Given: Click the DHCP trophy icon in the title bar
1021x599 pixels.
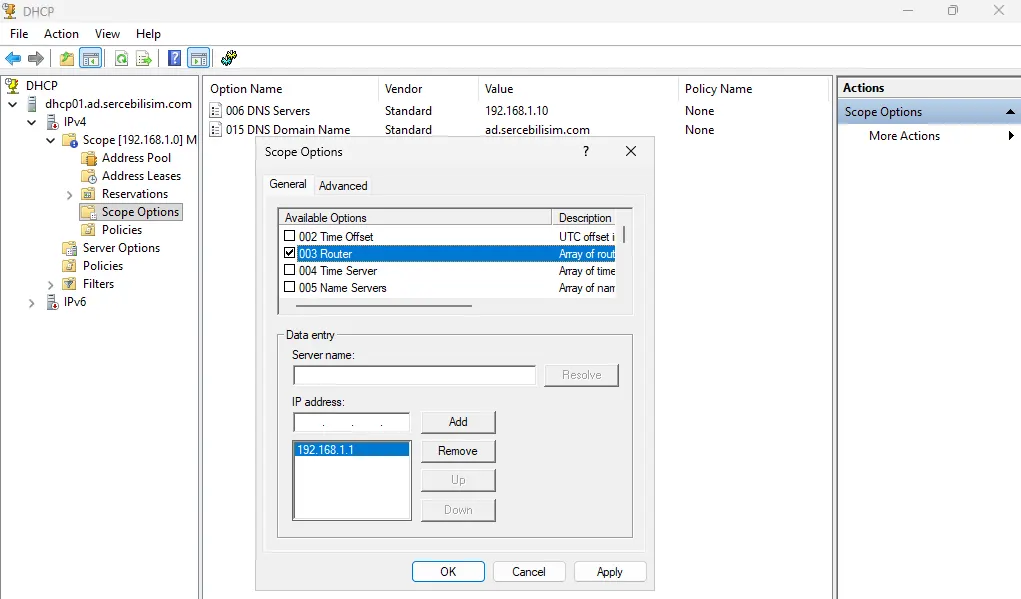Looking at the screenshot, I should [10, 11].
